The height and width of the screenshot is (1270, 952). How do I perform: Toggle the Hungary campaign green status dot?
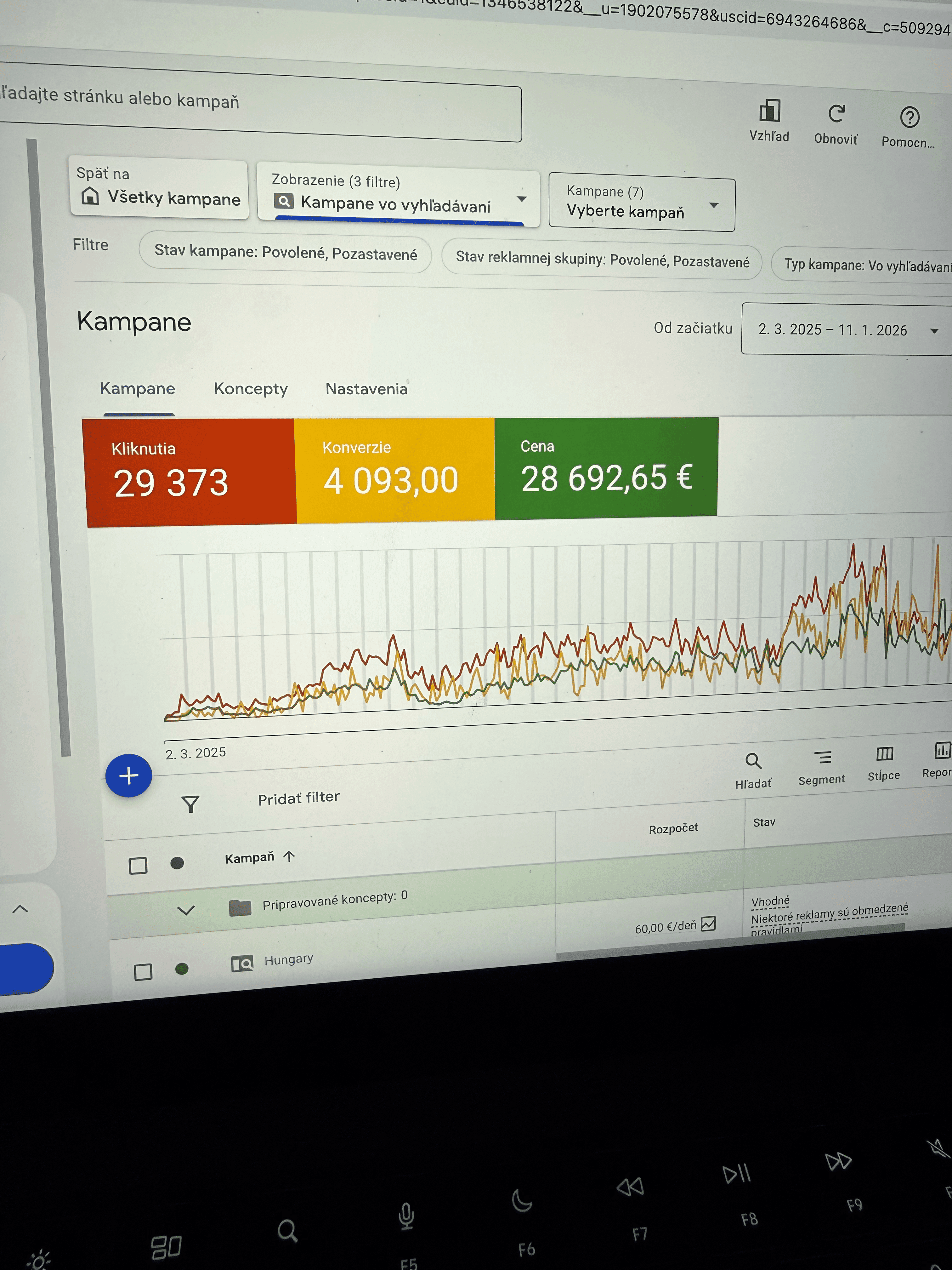(x=182, y=969)
